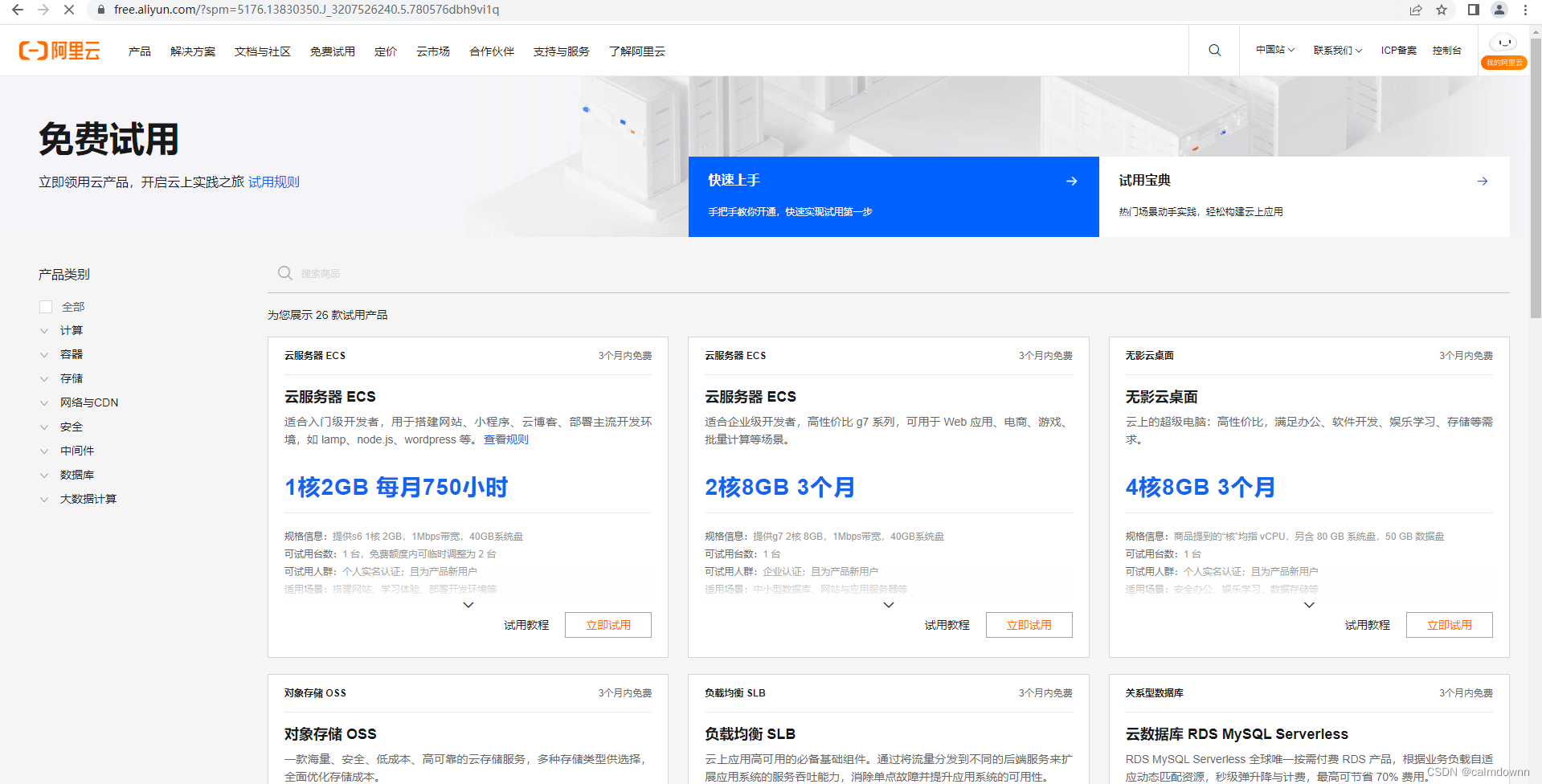Image resolution: width=1542 pixels, height=784 pixels.
Task: Click the 云数据库 RDS MySQL Serverless title
Action: point(1237,734)
